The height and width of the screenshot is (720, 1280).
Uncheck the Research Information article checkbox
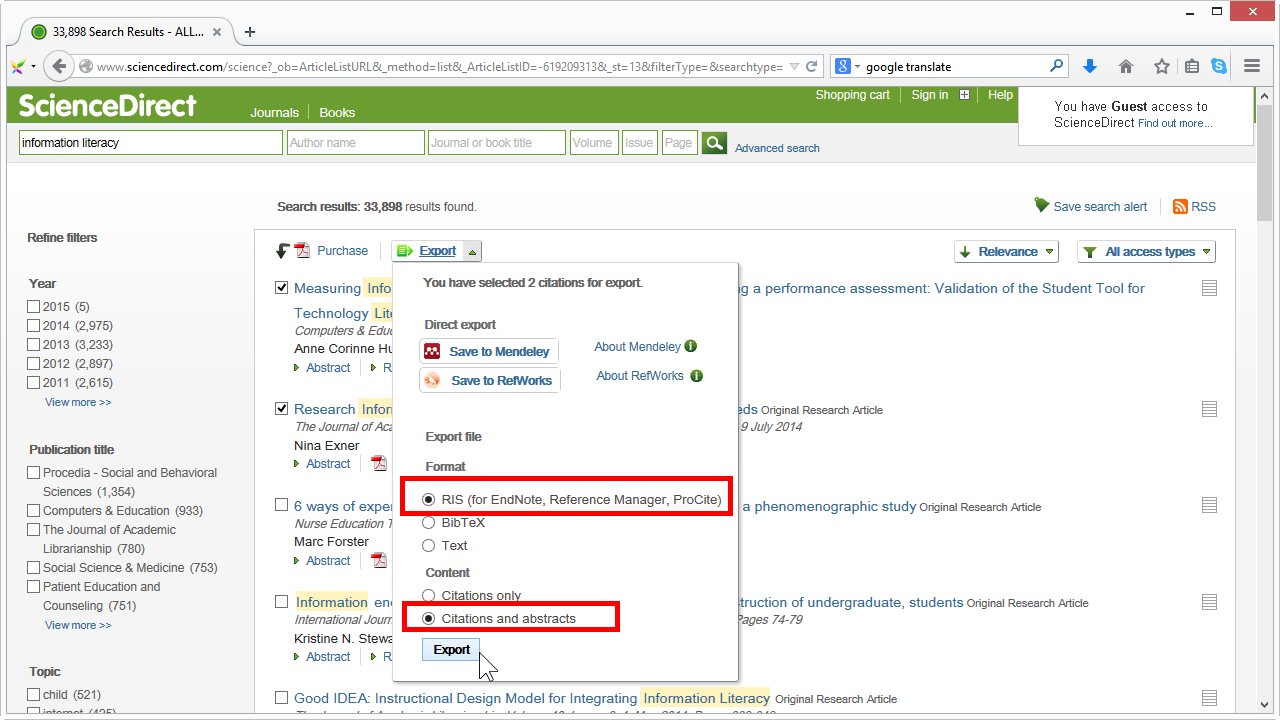(282, 409)
